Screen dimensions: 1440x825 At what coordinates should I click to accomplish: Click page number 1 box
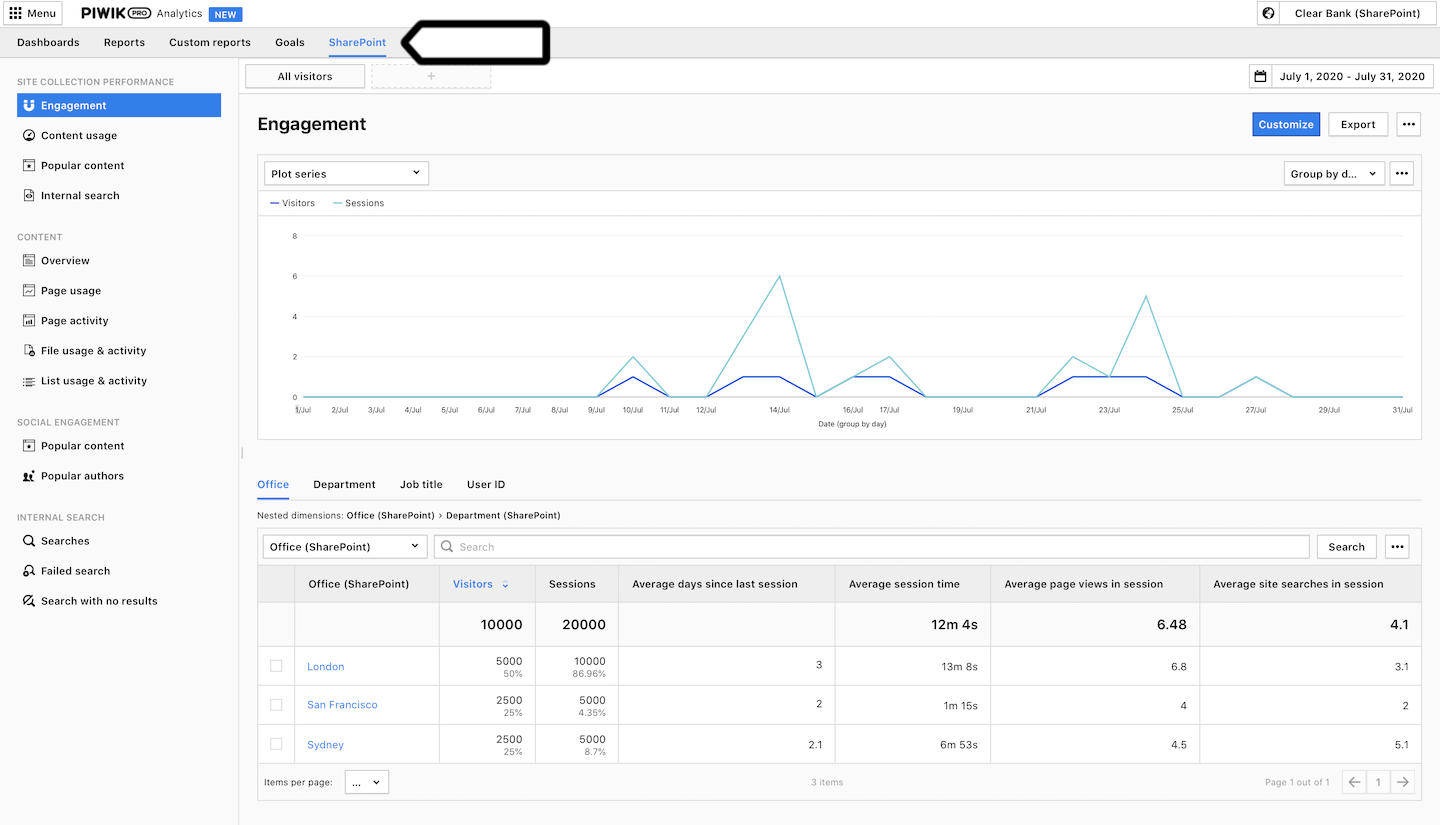tap(1378, 782)
